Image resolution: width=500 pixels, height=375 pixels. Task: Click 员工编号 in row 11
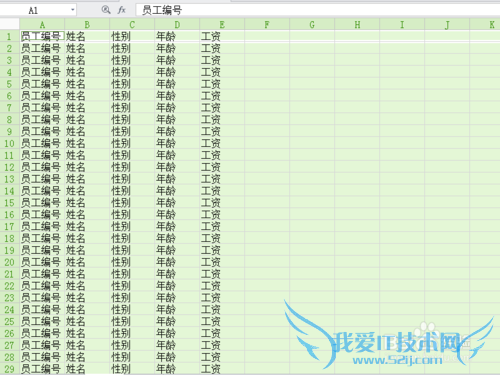click(x=41, y=155)
